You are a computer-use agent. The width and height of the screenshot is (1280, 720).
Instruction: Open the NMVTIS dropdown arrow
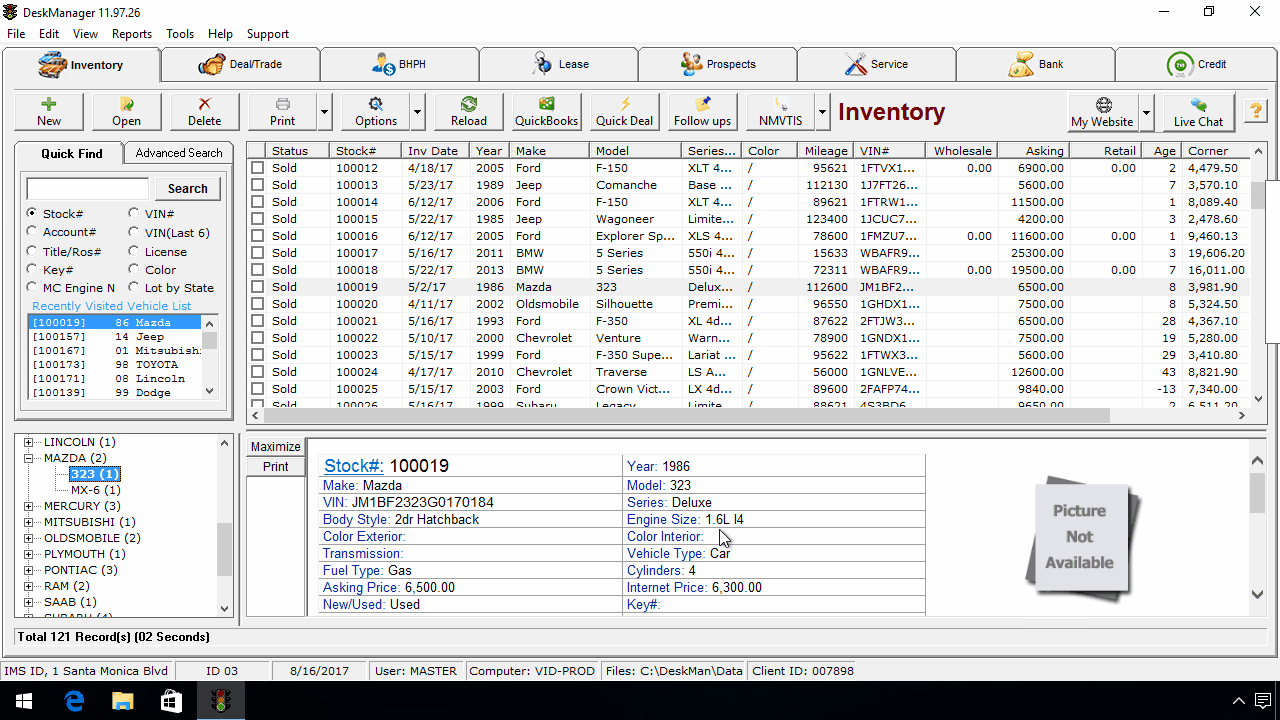pyautogui.click(x=823, y=112)
